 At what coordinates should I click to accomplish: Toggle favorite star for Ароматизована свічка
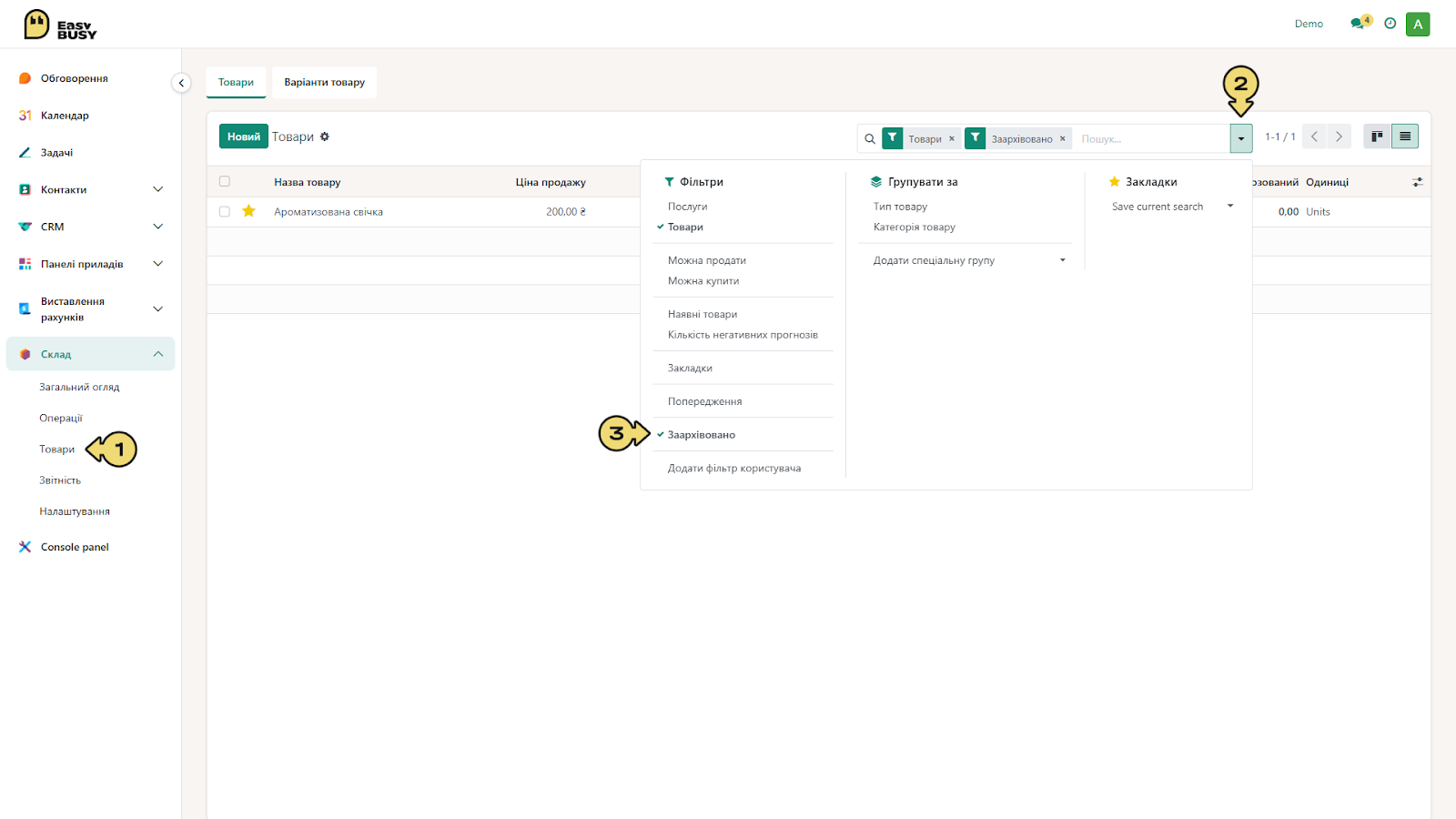248,211
